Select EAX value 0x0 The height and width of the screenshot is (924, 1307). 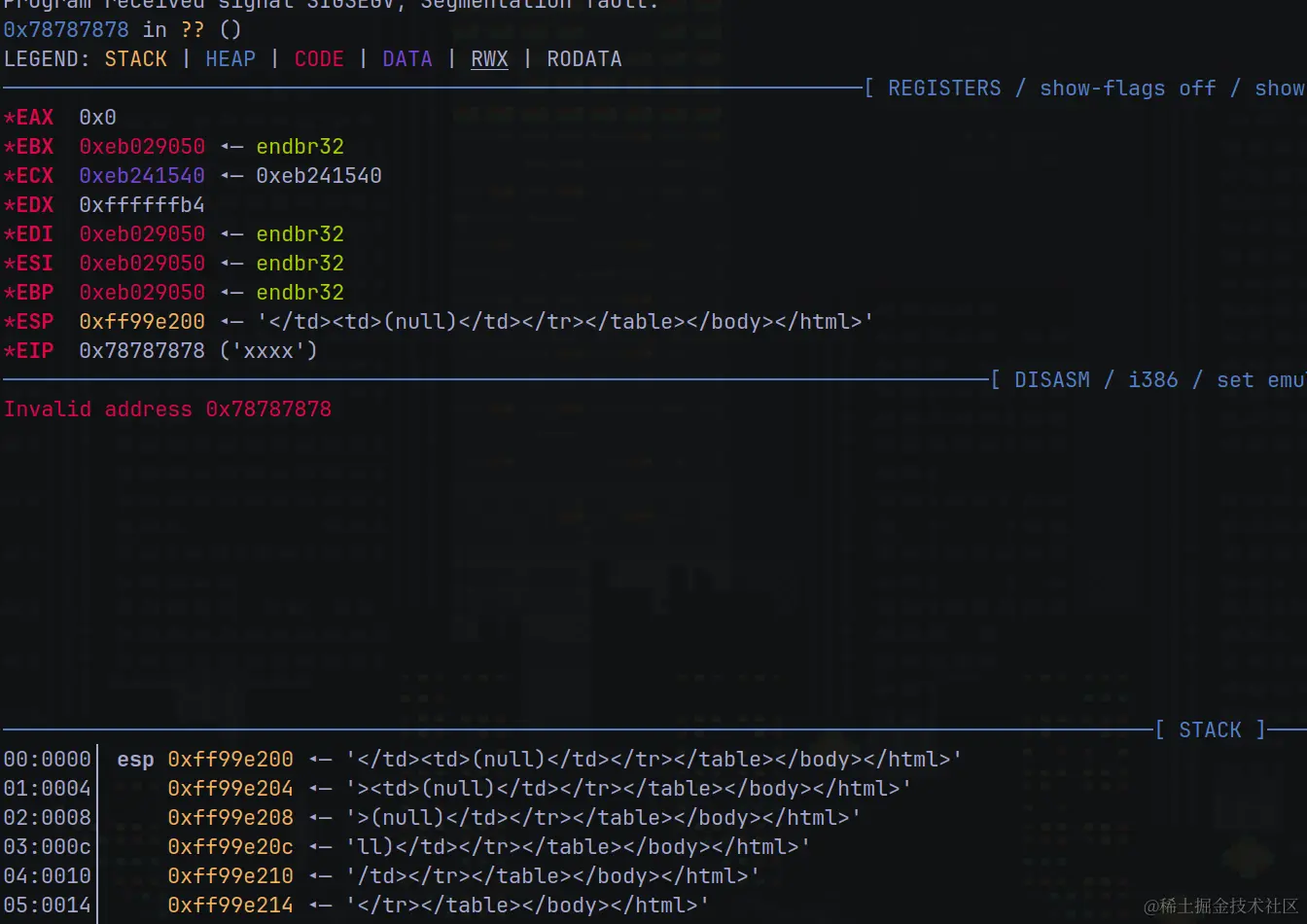point(98,118)
